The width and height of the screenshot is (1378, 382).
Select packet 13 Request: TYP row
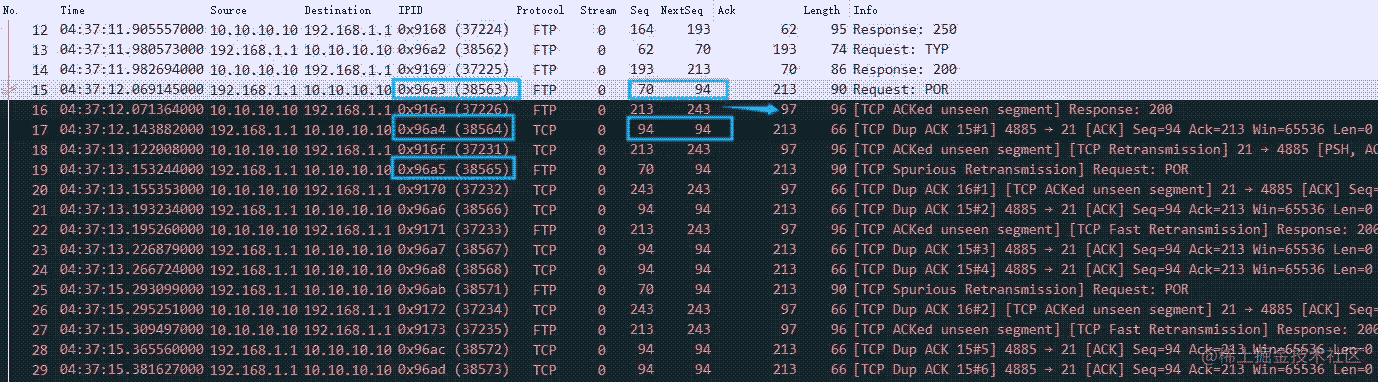coord(689,49)
